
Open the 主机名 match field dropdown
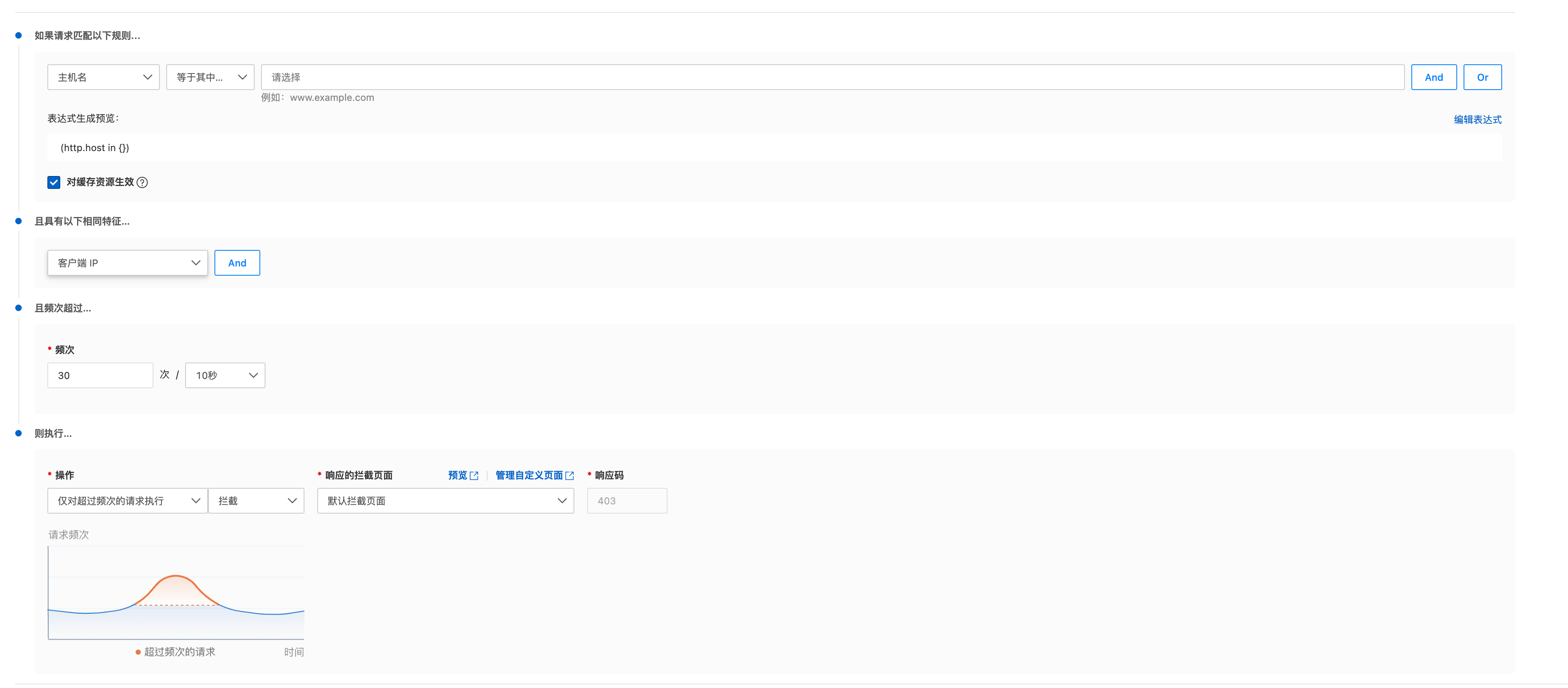(x=104, y=77)
